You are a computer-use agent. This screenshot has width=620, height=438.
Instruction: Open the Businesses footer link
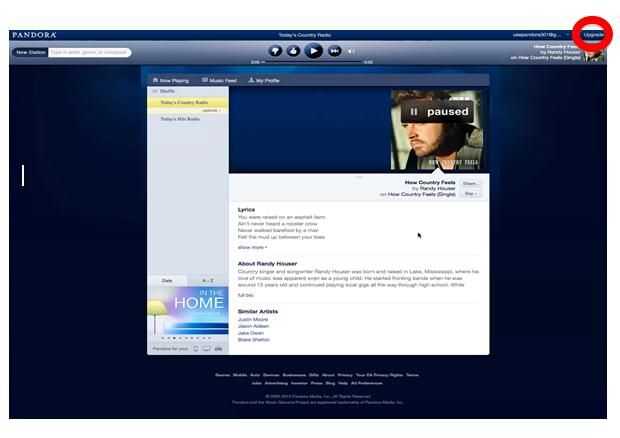tap(294, 375)
